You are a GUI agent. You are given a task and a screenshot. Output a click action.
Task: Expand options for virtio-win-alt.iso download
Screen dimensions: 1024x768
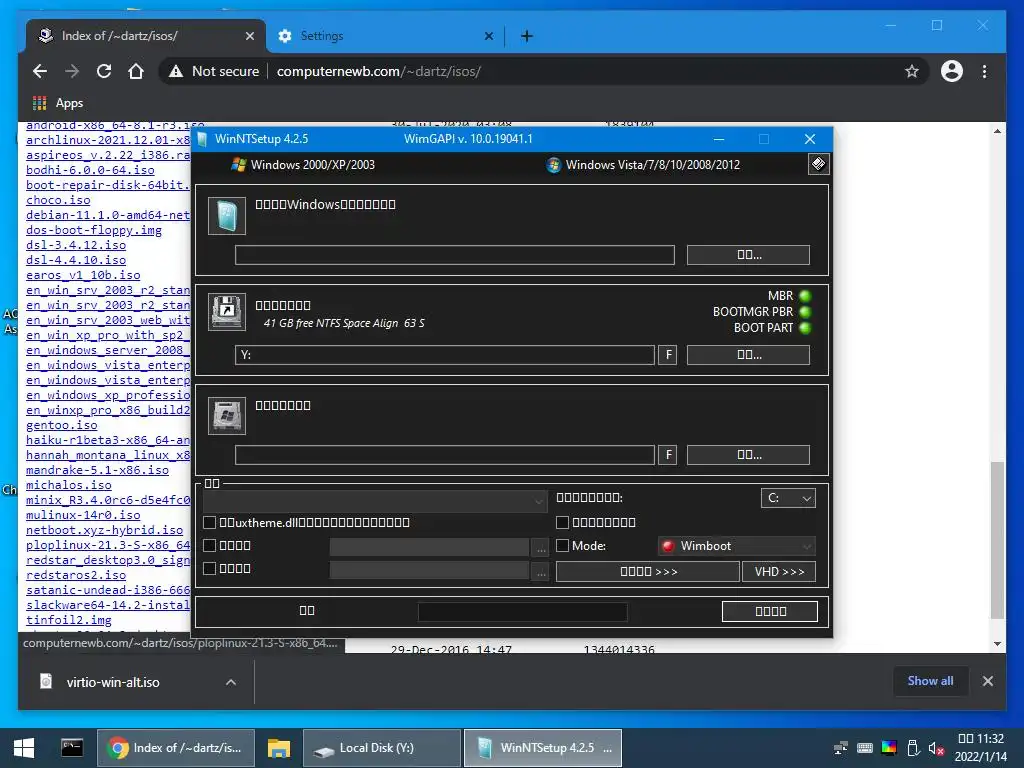[231, 682]
